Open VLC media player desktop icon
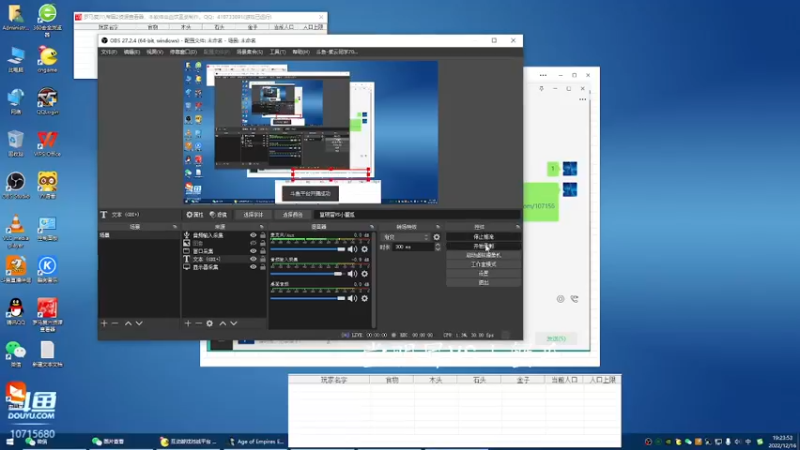The width and height of the screenshot is (800, 450). (x=16, y=231)
